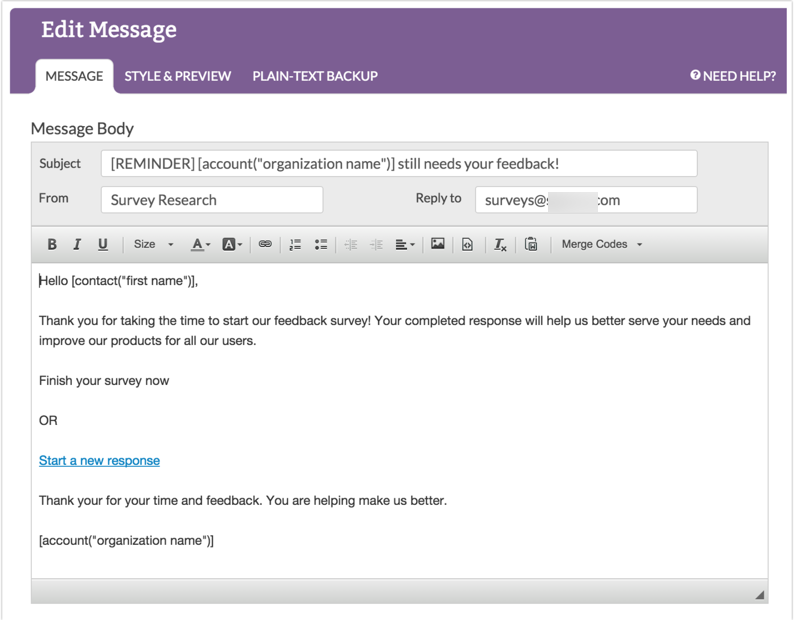
Task: Click the insert image icon
Action: point(438,244)
